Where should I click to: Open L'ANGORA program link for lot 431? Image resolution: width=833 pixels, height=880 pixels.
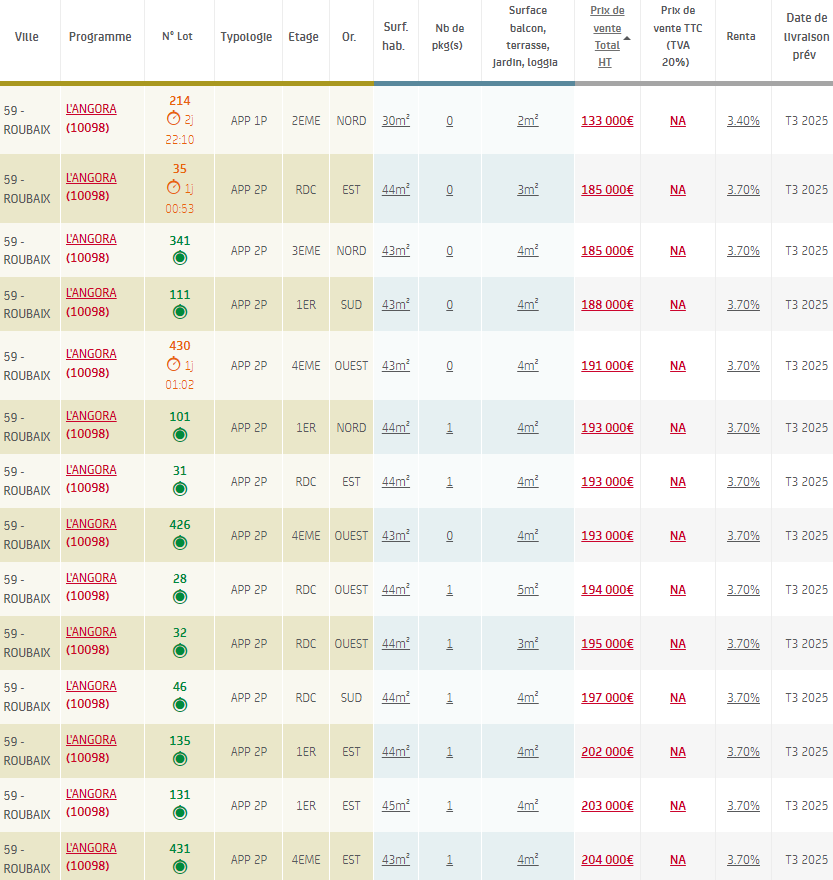[x=91, y=848]
